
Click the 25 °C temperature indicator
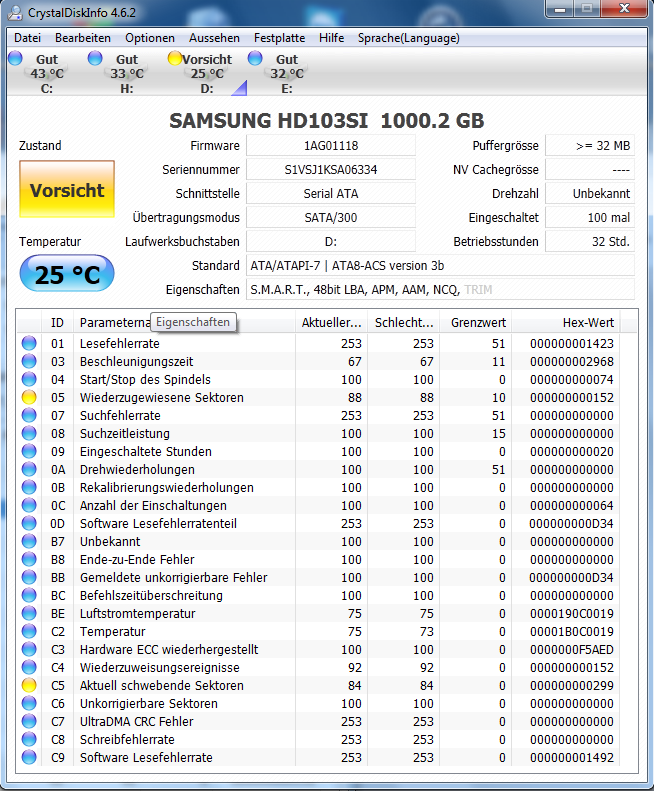pyautogui.click(x=67, y=273)
